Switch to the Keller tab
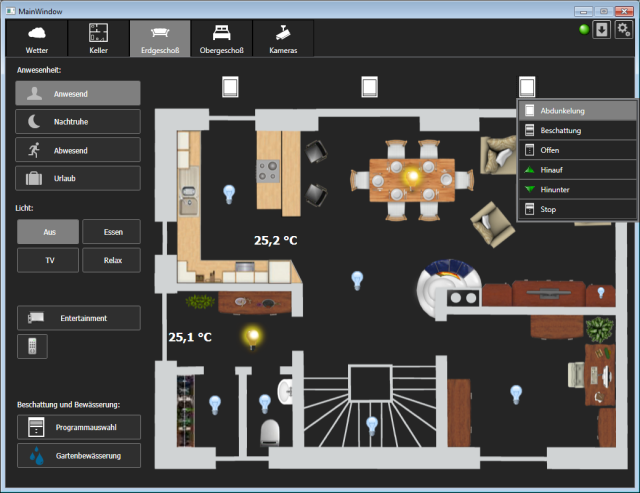The image size is (640, 493). point(98,38)
